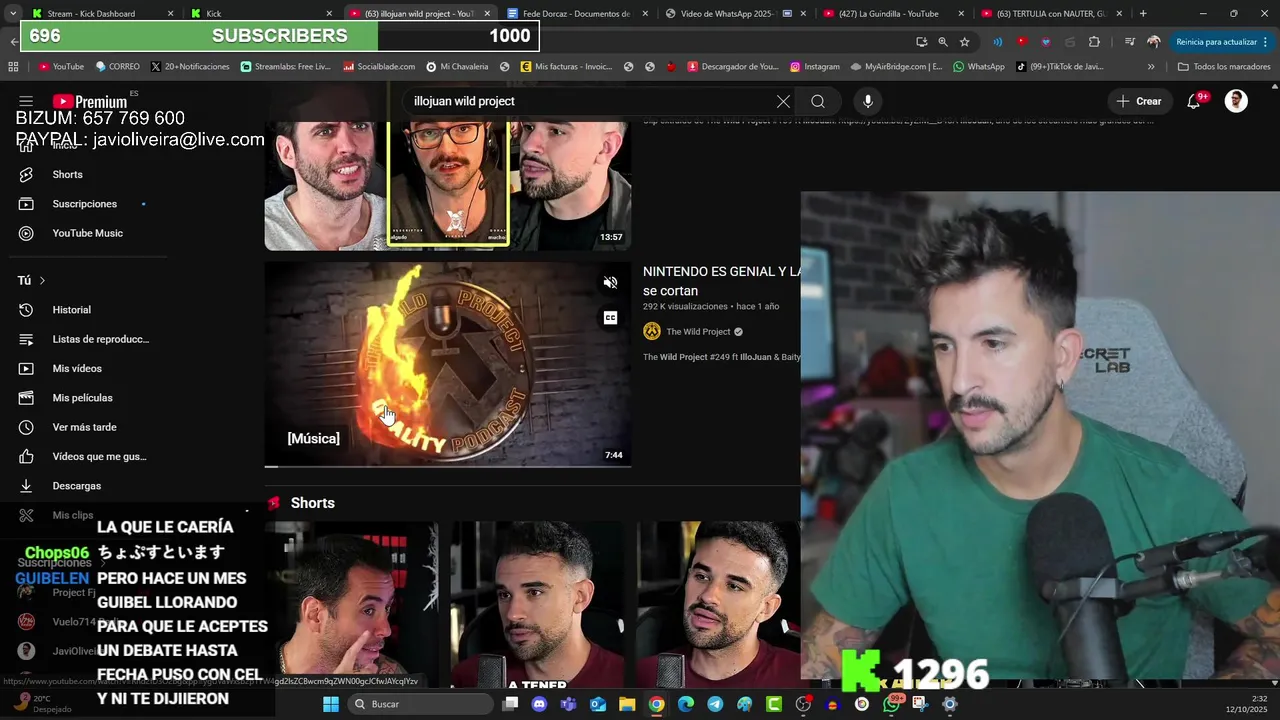Open a new browser tab
1280x720 pixels.
(x=1143, y=14)
